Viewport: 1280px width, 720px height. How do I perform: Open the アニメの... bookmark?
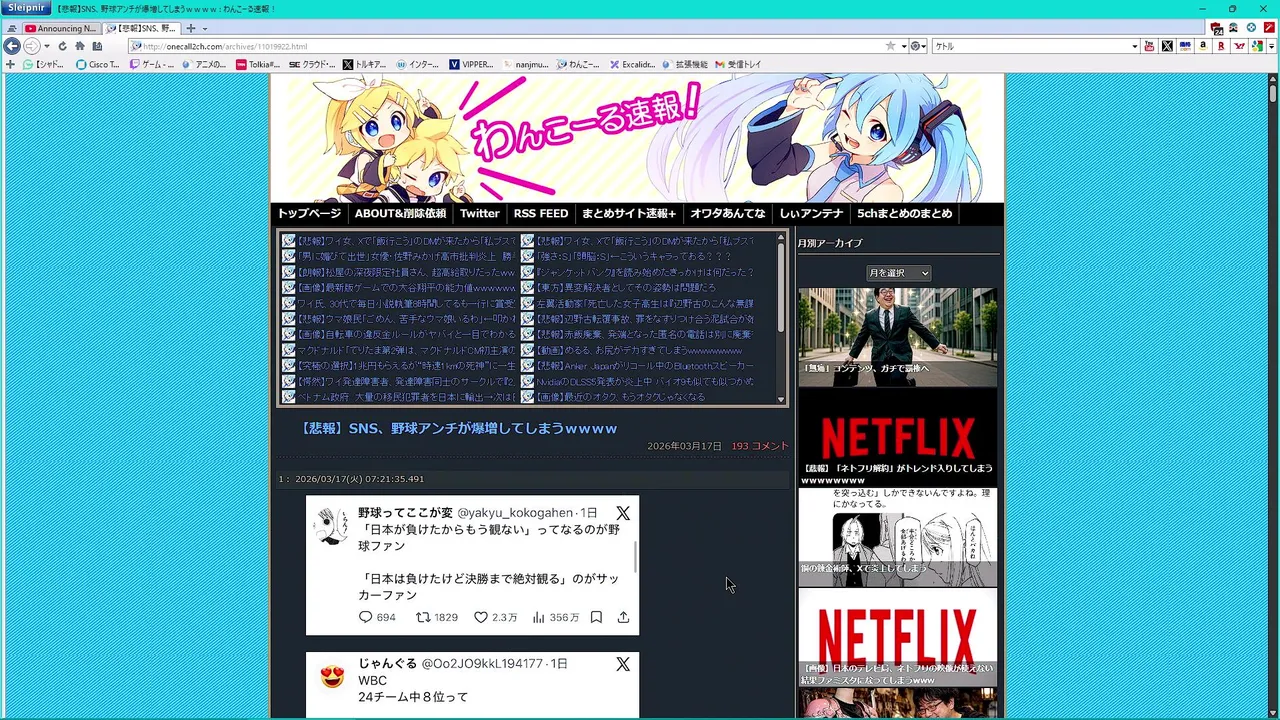click(205, 64)
